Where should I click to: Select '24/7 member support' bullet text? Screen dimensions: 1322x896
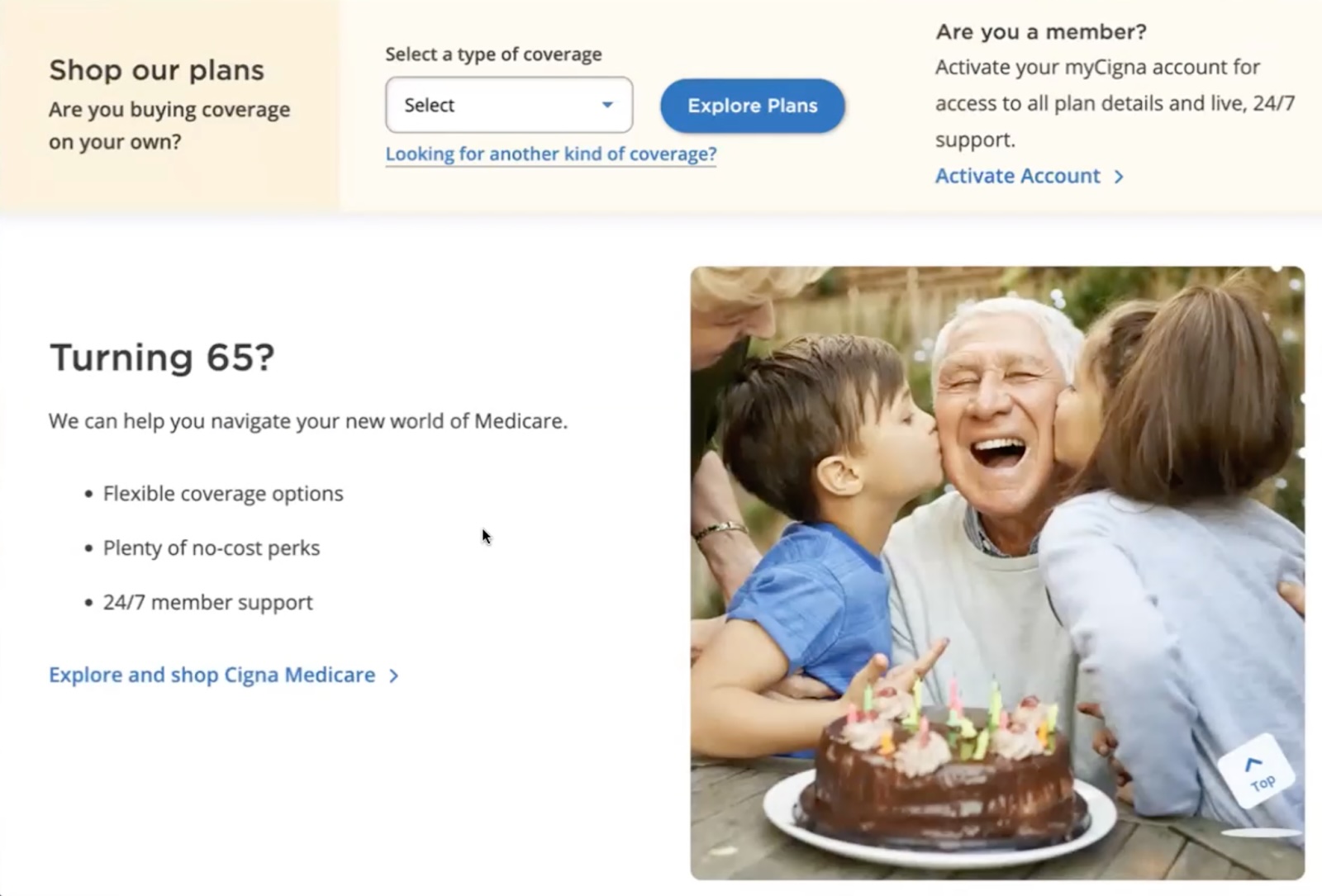(x=208, y=602)
